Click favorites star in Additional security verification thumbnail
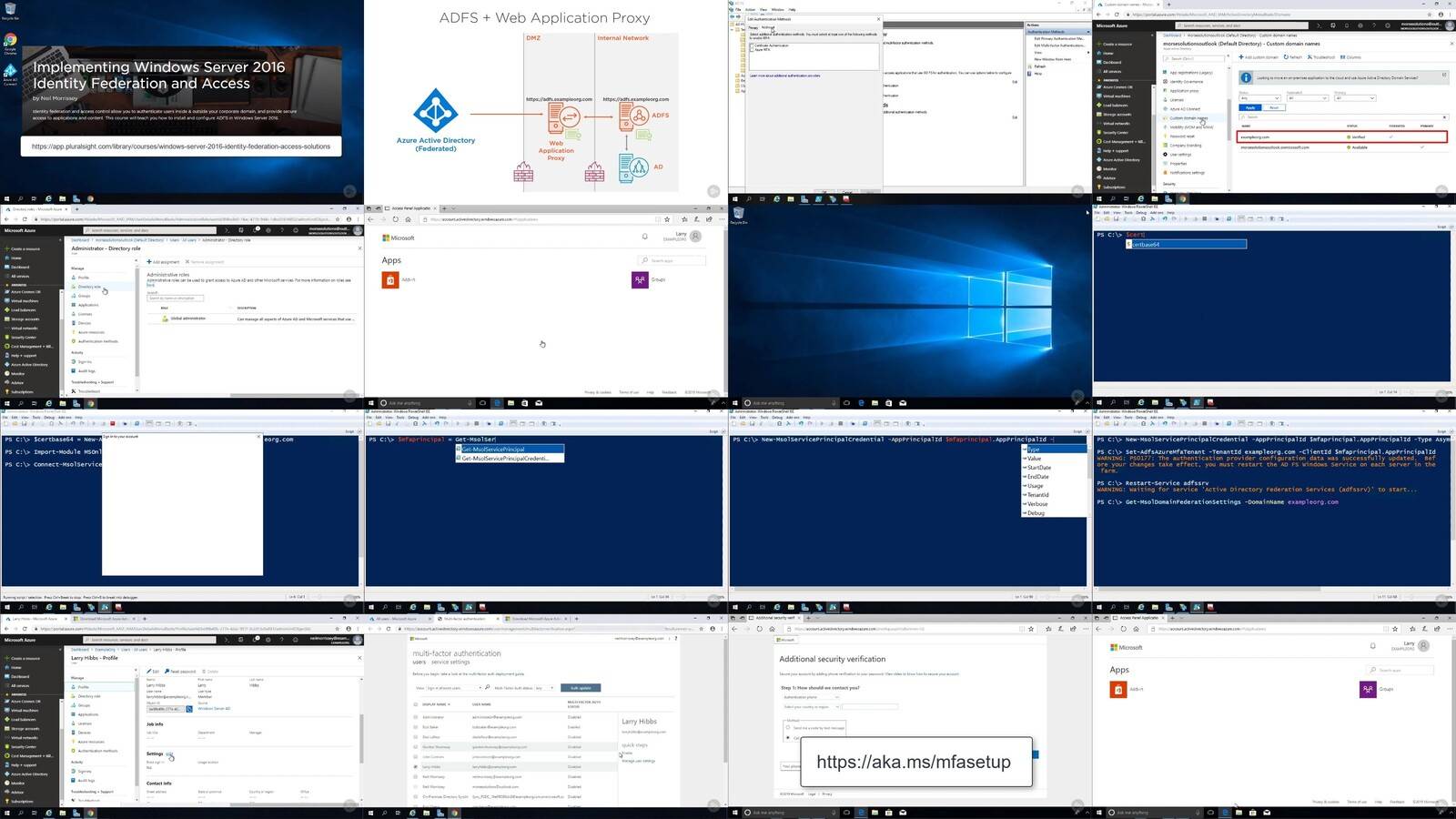1456x819 pixels. tap(1030, 629)
